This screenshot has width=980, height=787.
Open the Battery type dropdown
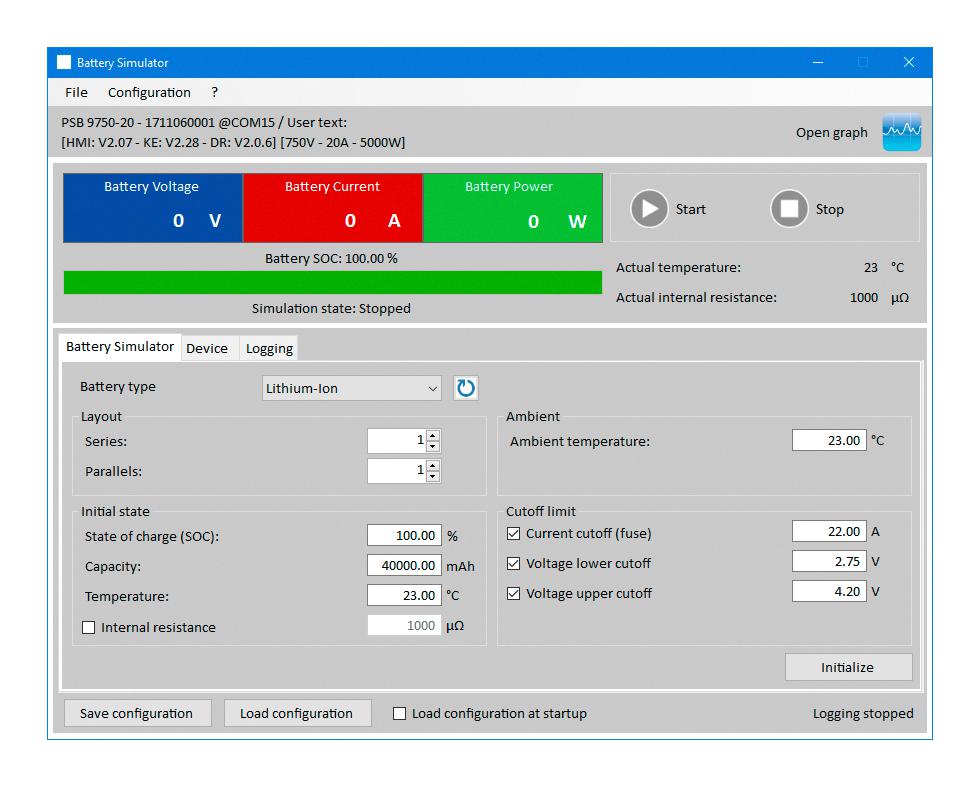[x=432, y=388]
